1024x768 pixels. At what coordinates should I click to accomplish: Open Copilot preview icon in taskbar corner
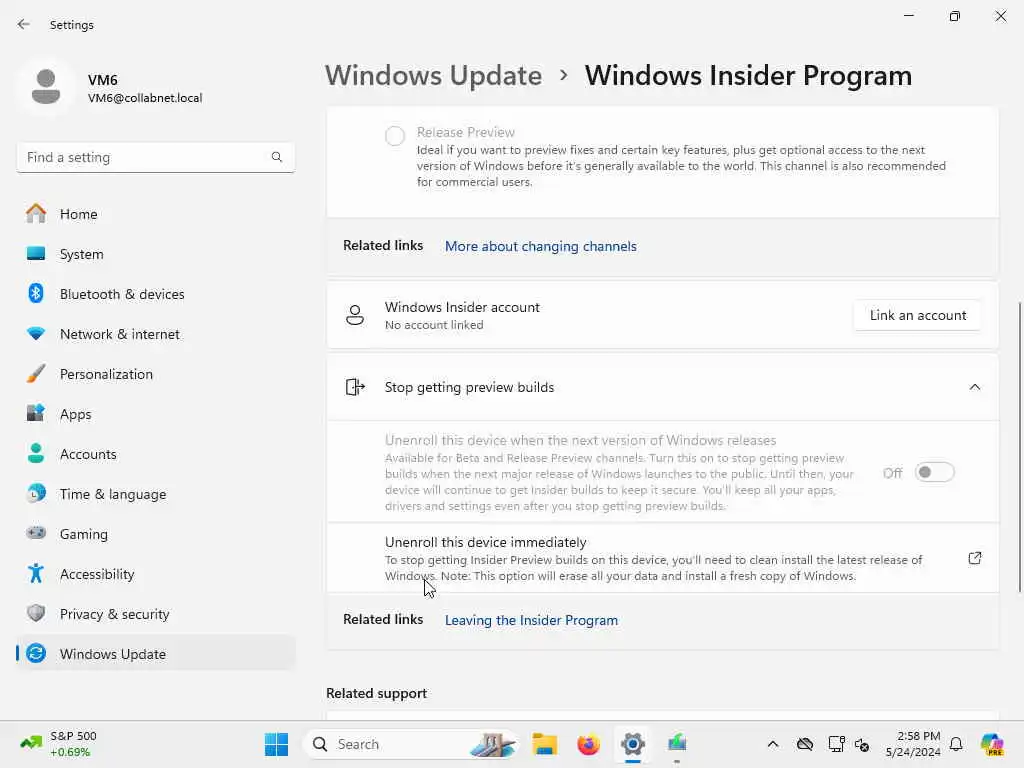[992, 744]
